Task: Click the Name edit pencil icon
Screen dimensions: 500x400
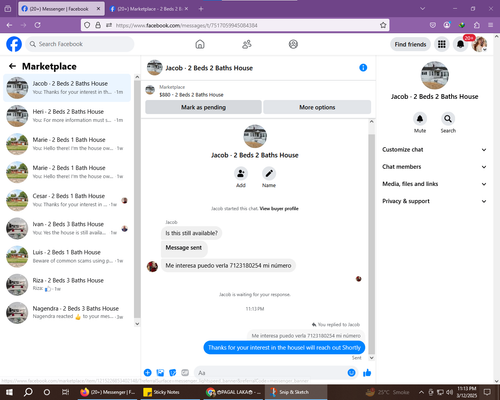Action: click(269, 174)
